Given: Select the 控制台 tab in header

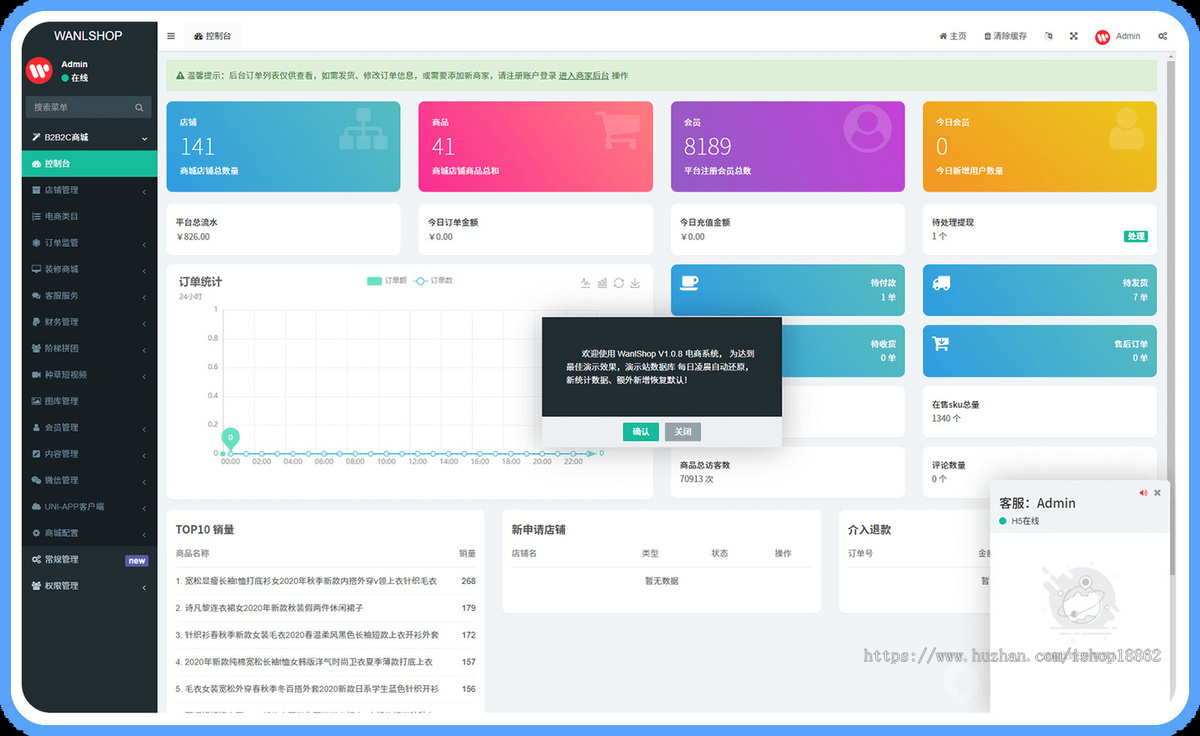Looking at the screenshot, I should point(212,36).
